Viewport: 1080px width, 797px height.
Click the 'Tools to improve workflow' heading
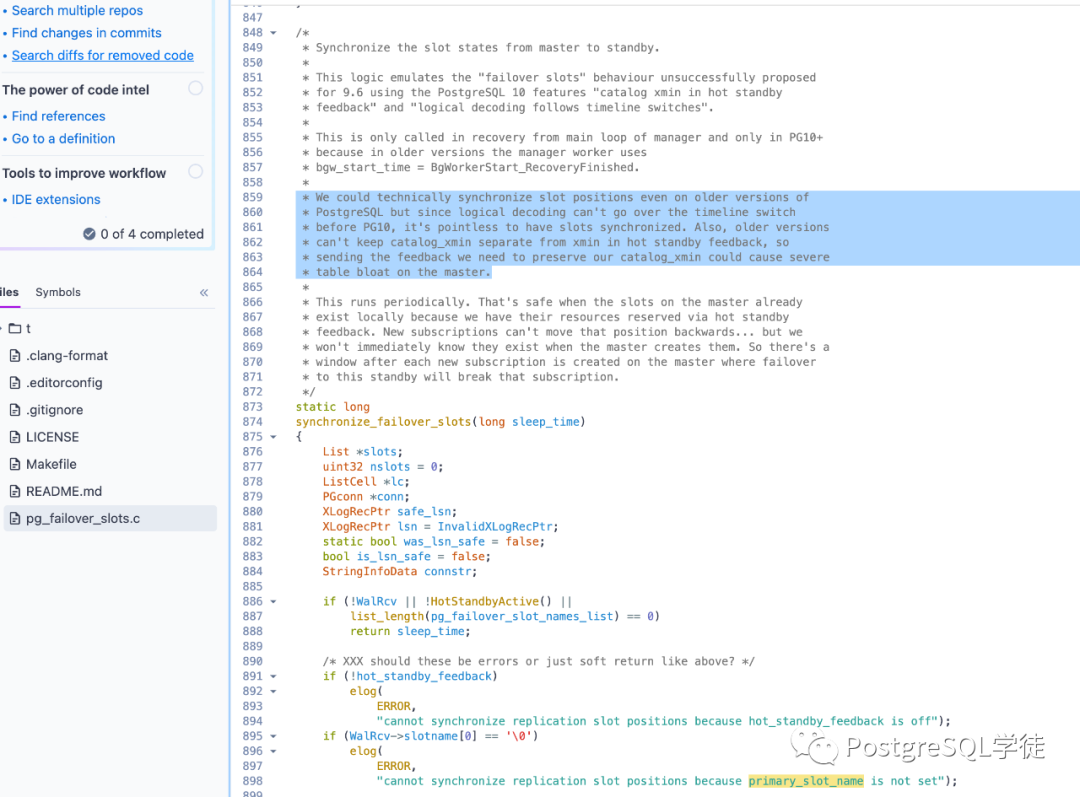click(84, 174)
